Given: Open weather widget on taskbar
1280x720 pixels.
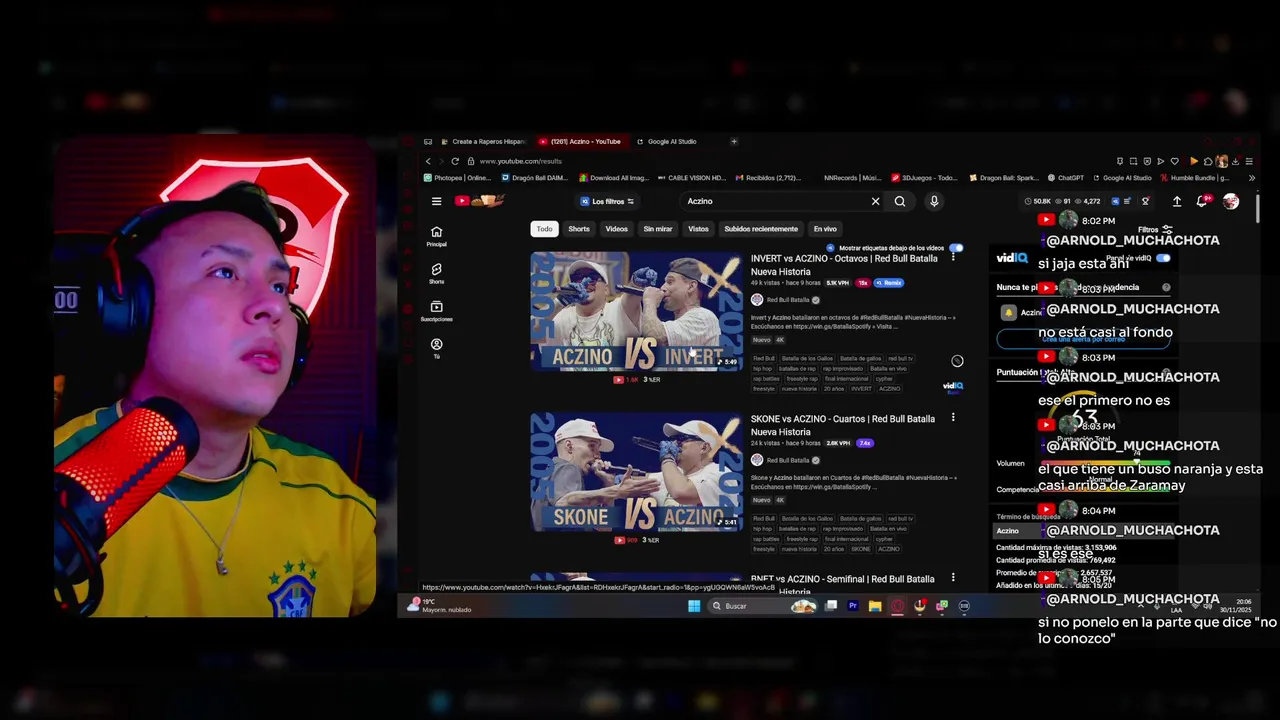Looking at the screenshot, I should click(x=440, y=606).
